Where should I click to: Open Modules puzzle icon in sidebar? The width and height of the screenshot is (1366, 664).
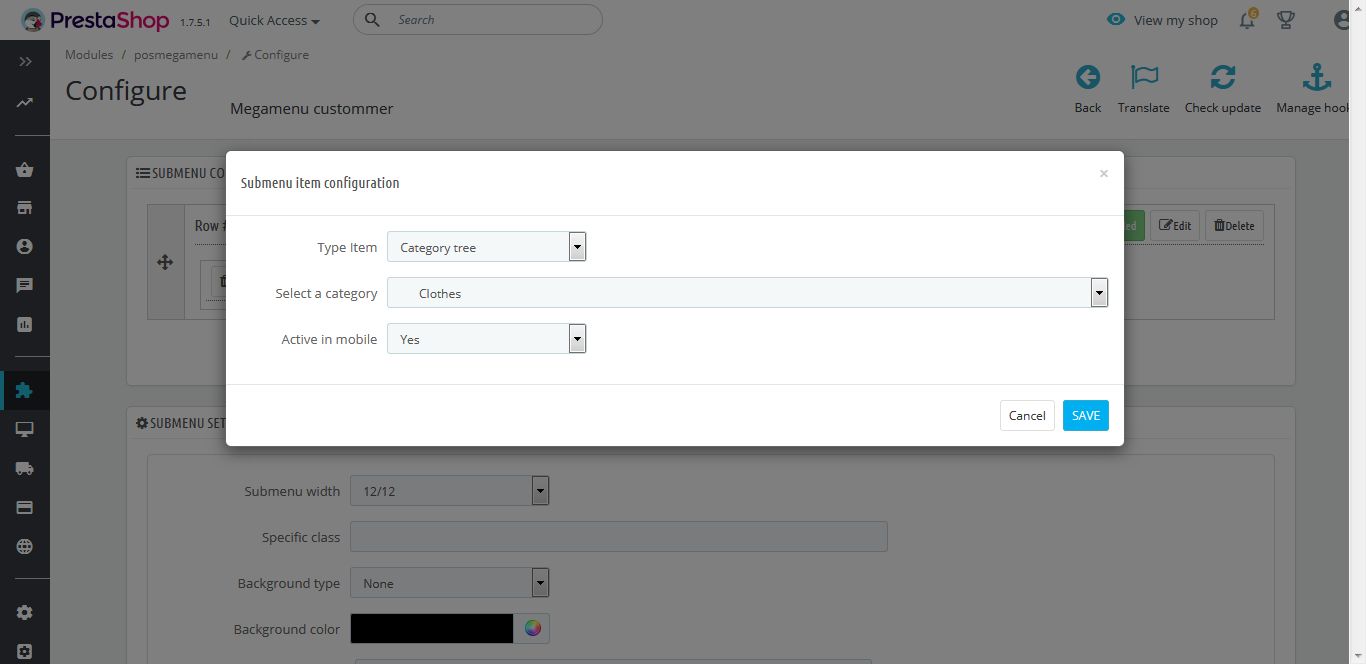point(25,390)
